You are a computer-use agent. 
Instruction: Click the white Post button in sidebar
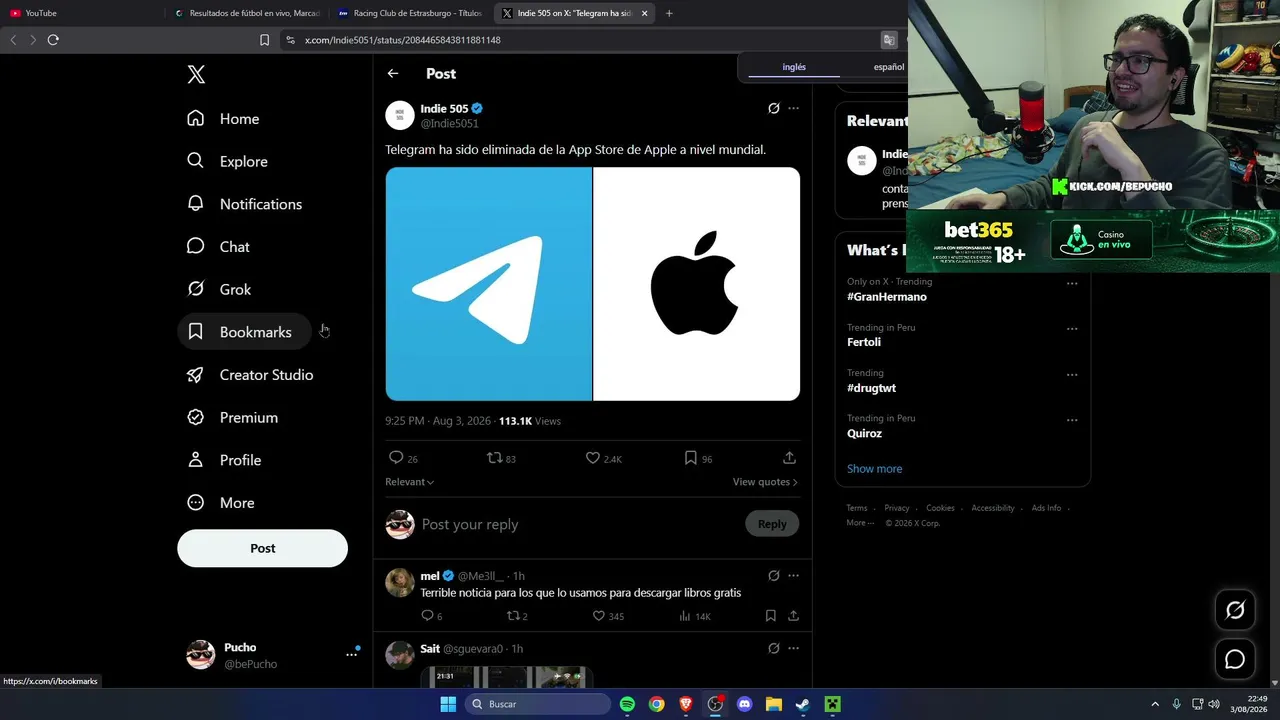tap(263, 548)
